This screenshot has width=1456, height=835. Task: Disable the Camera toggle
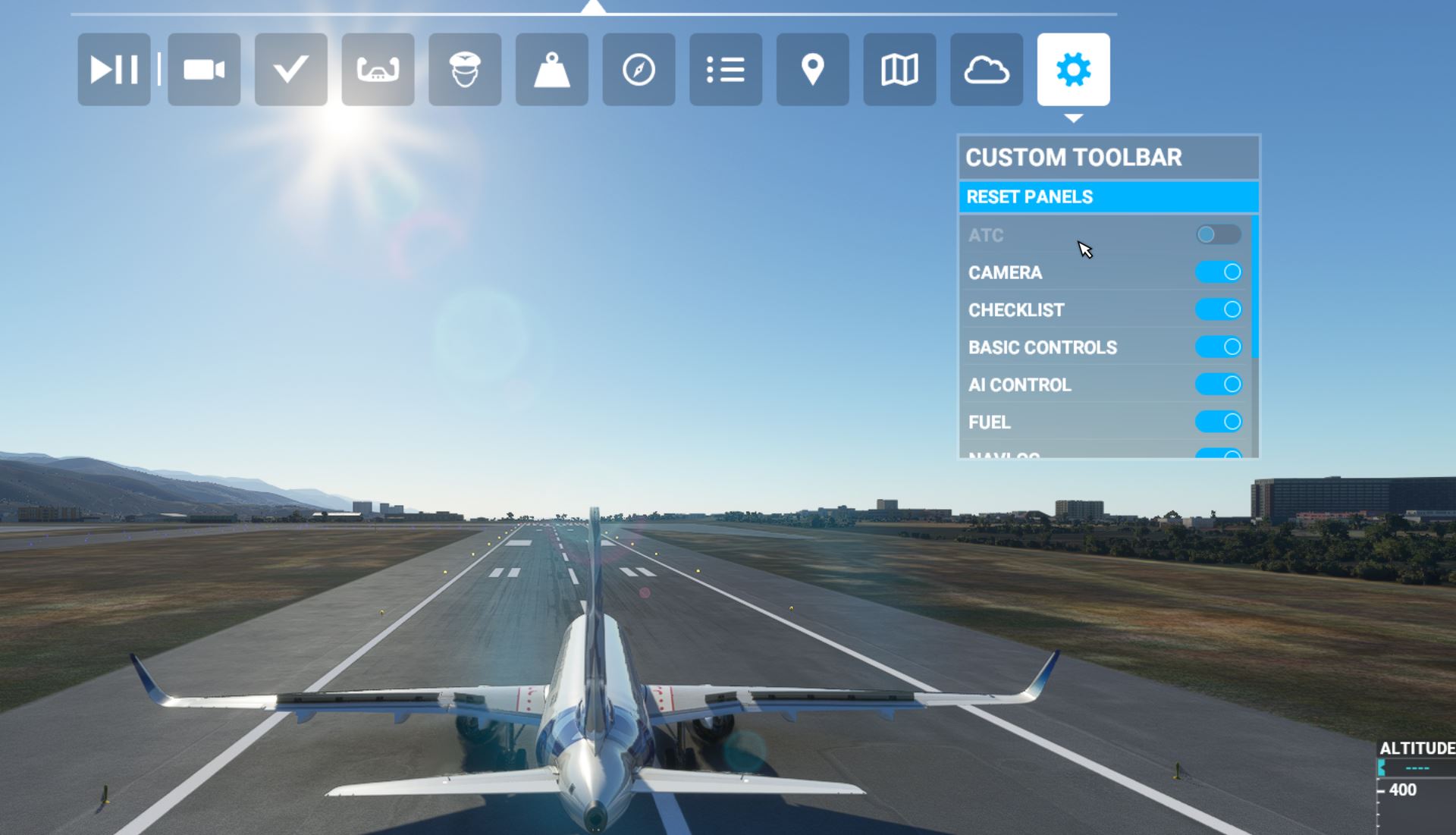pyautogui.click(x=1218, y=272)
